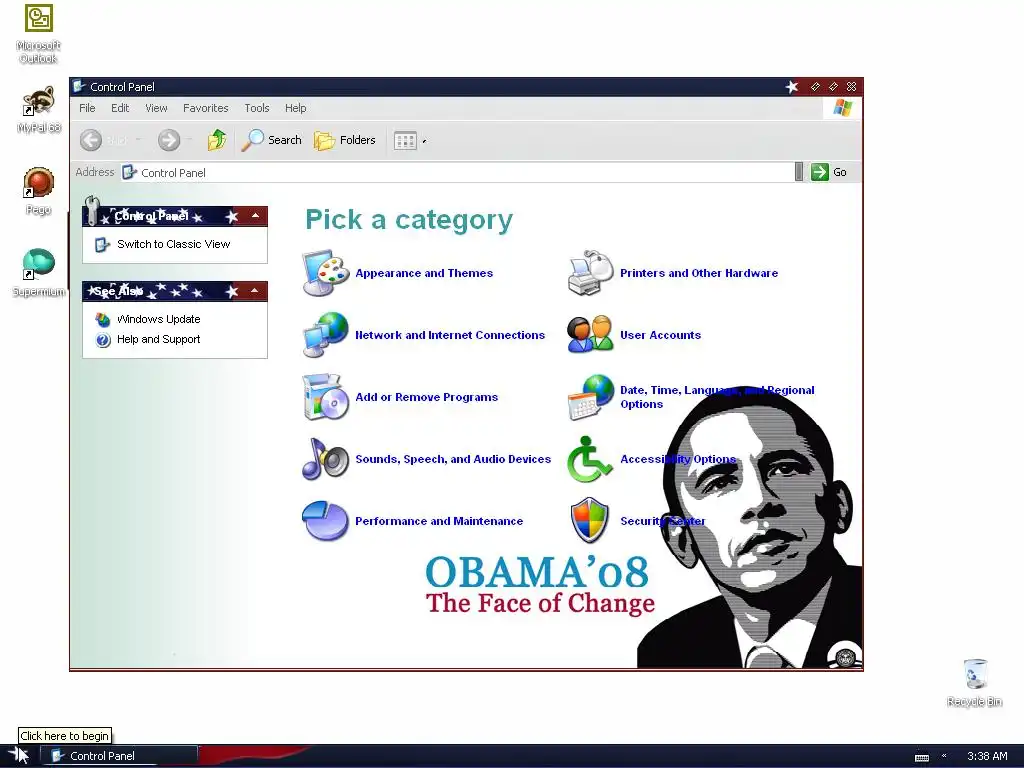Click Printers and Other Hardware text link
The height and width of the screenshot is (768, 1024).
[x=699, y=273]
